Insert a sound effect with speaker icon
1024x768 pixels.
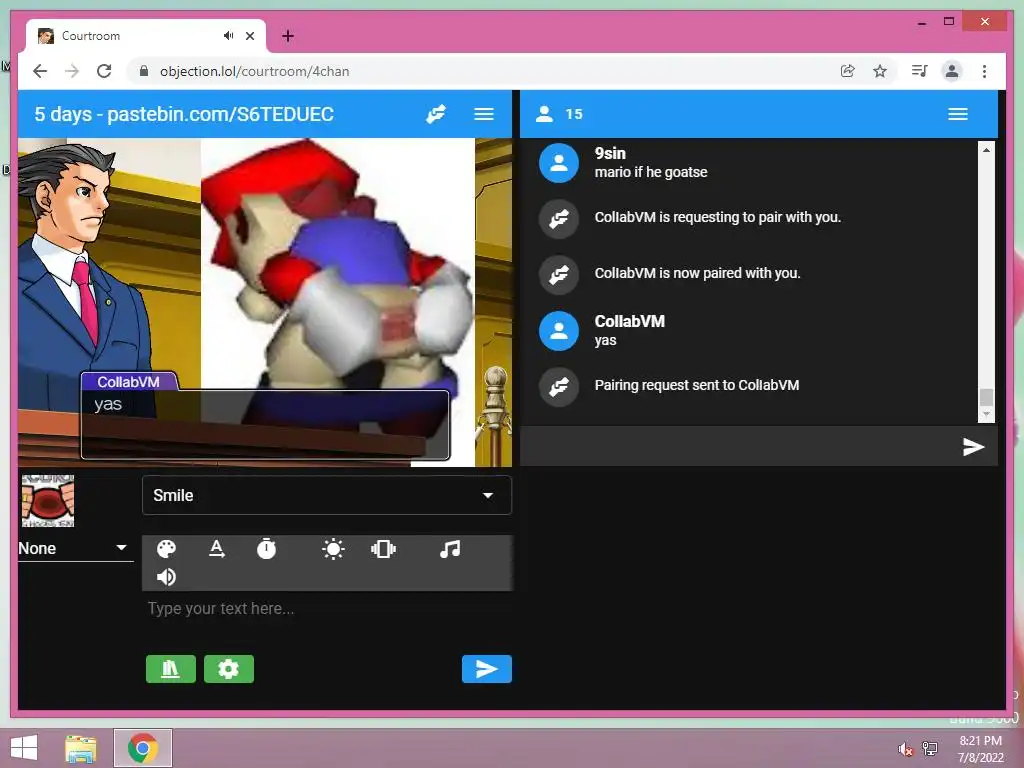[x=167, y=577]
